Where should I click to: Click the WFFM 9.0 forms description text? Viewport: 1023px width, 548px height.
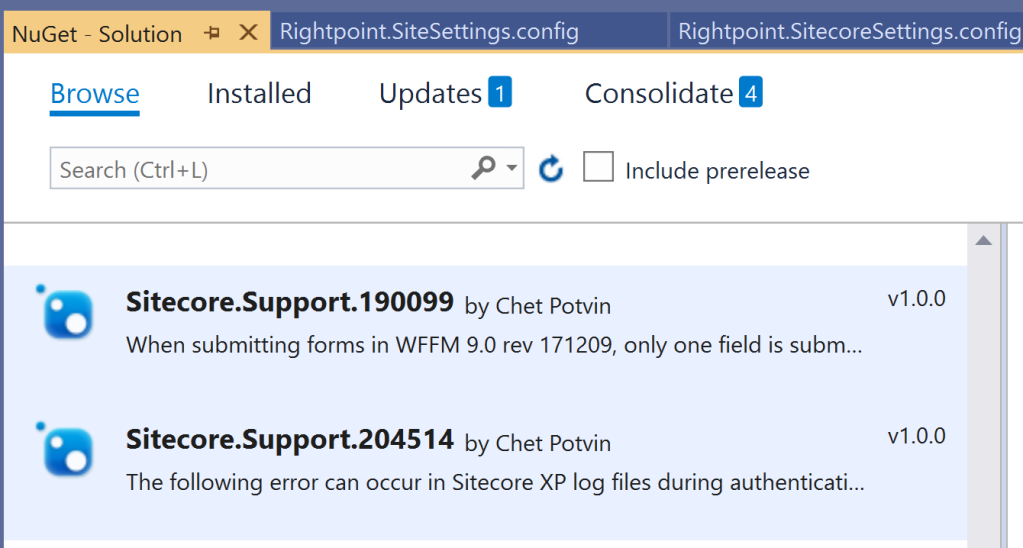tap(494, 345)
